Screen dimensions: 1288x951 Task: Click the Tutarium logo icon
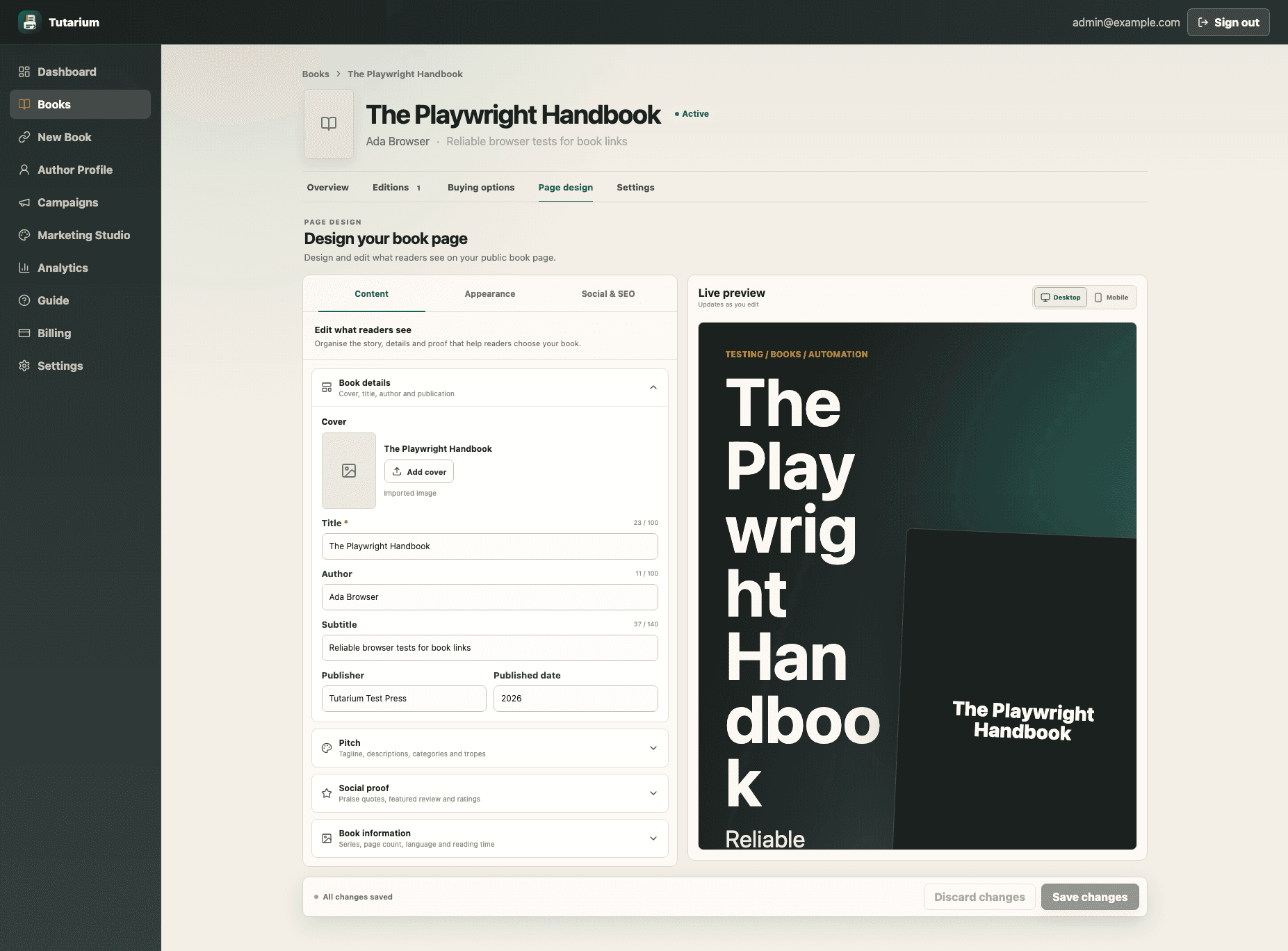[x=29, y=22]
